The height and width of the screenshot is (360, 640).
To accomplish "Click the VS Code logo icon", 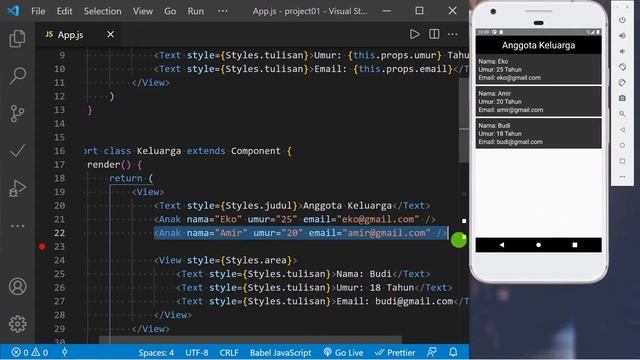I will pyautogui.click(x=13, y=11).
